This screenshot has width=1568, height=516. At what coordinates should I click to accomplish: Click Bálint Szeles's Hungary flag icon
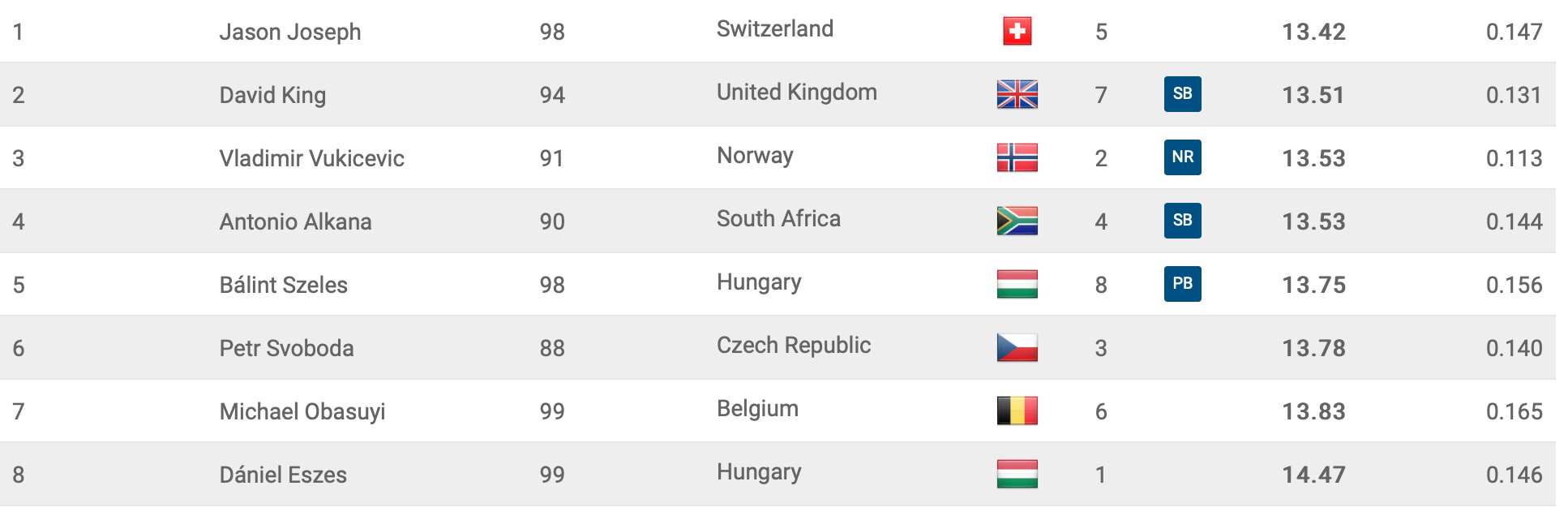pyautogui.click(x=1017, y=285)
